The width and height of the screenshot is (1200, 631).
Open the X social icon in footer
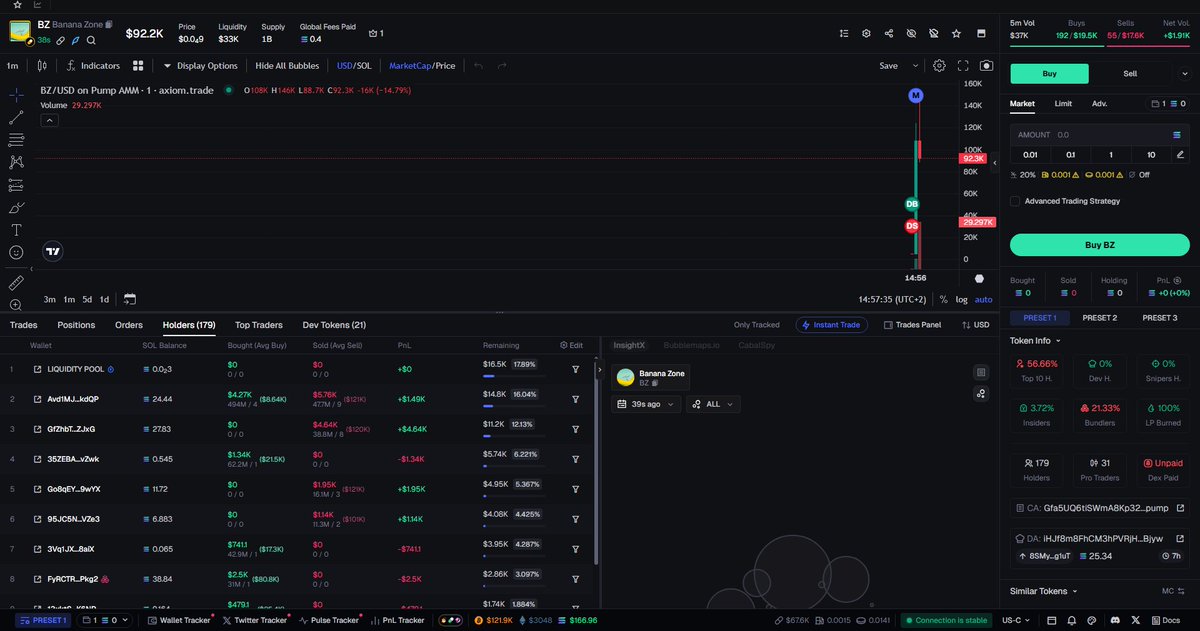click(1136, 620)
